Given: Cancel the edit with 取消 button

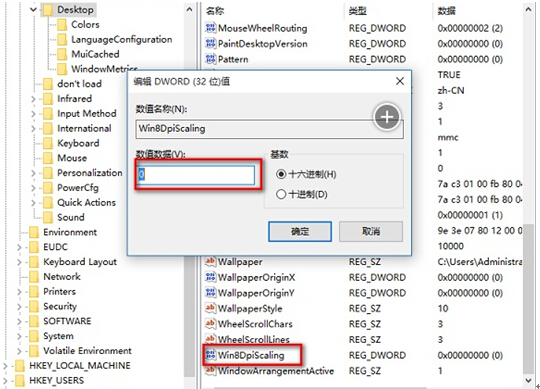Looking at the screenshot, I should tap(371, 231).
